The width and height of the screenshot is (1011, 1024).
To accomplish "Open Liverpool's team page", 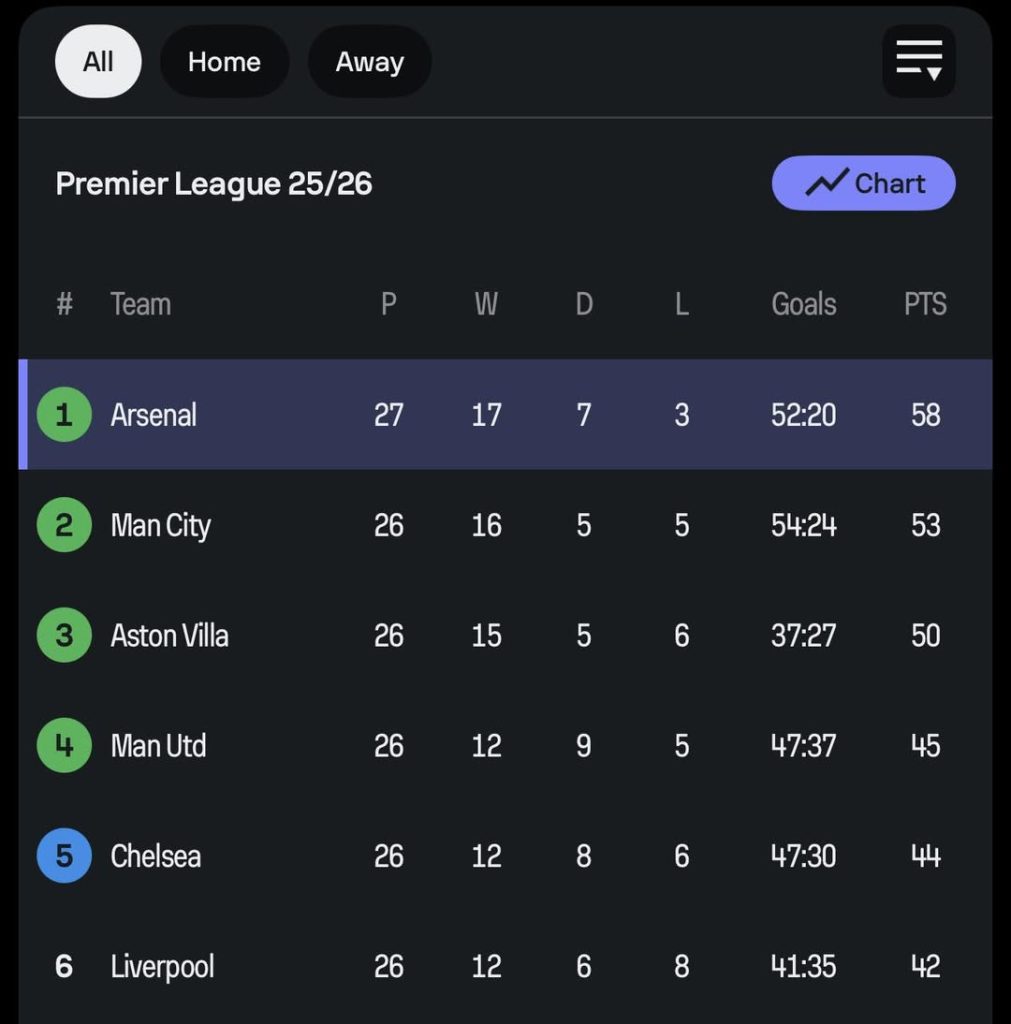I will [x=160, y=966].
